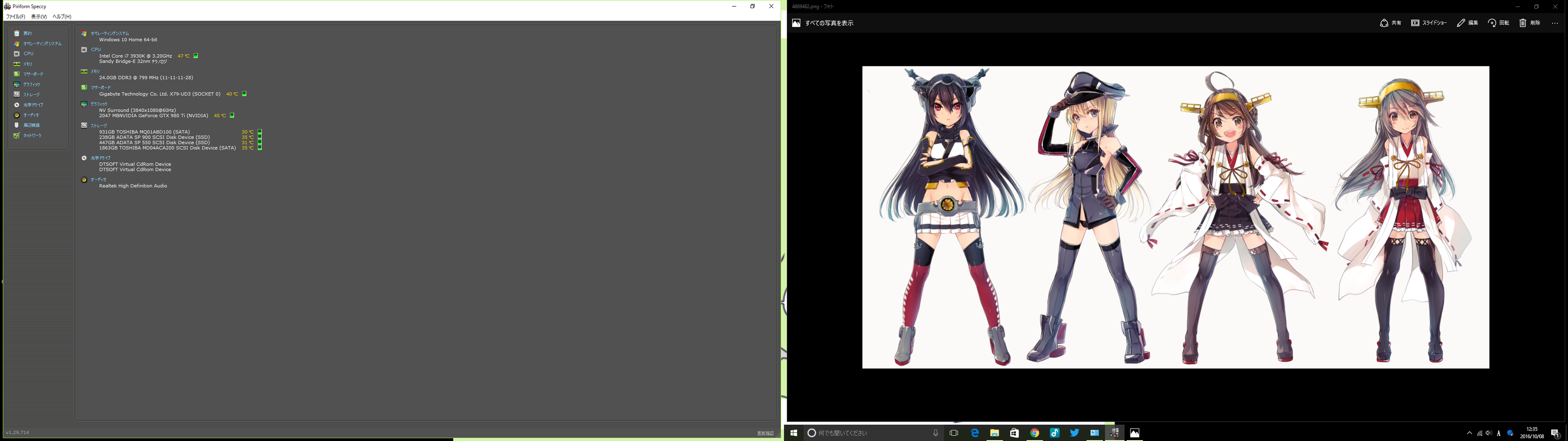Click '1863GB TOSHIBA MD04ACA200' storage row
The width and height of the screenshot is (1568, 441).
click(x=168, y=148)
